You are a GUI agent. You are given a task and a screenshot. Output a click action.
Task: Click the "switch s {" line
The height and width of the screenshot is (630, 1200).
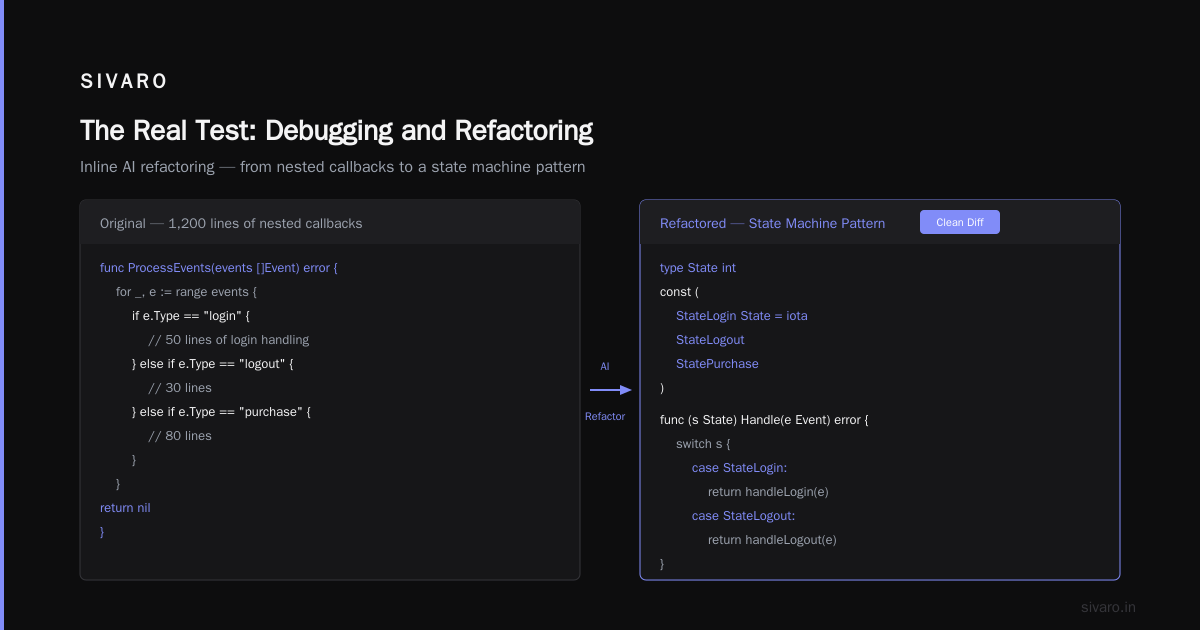(703, 444)
